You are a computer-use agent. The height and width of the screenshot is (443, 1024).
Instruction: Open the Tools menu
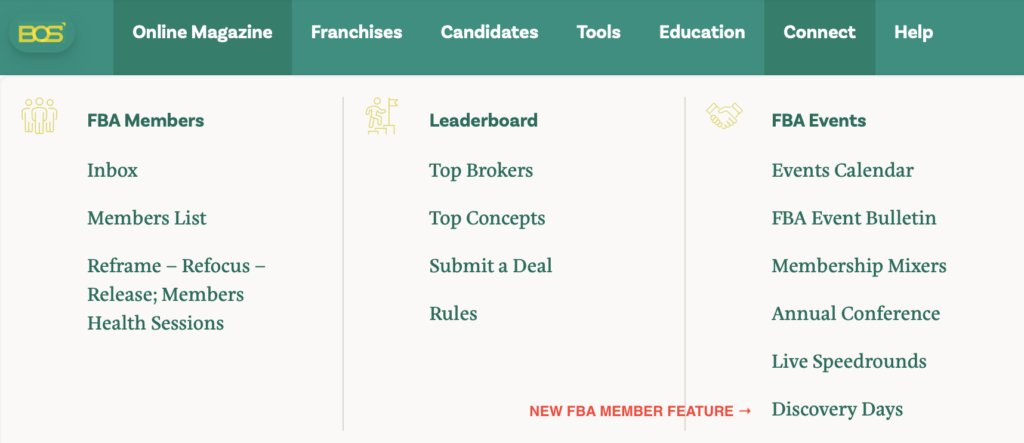(598, 32)
